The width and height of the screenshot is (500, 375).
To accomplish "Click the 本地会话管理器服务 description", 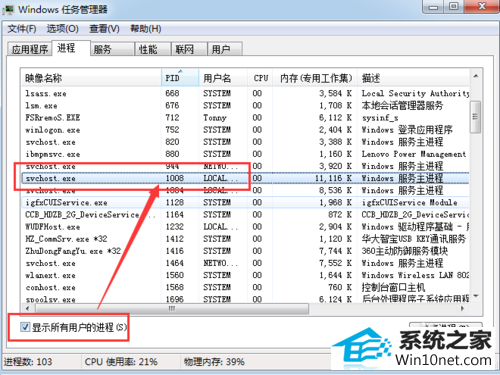I will [402, 106].
